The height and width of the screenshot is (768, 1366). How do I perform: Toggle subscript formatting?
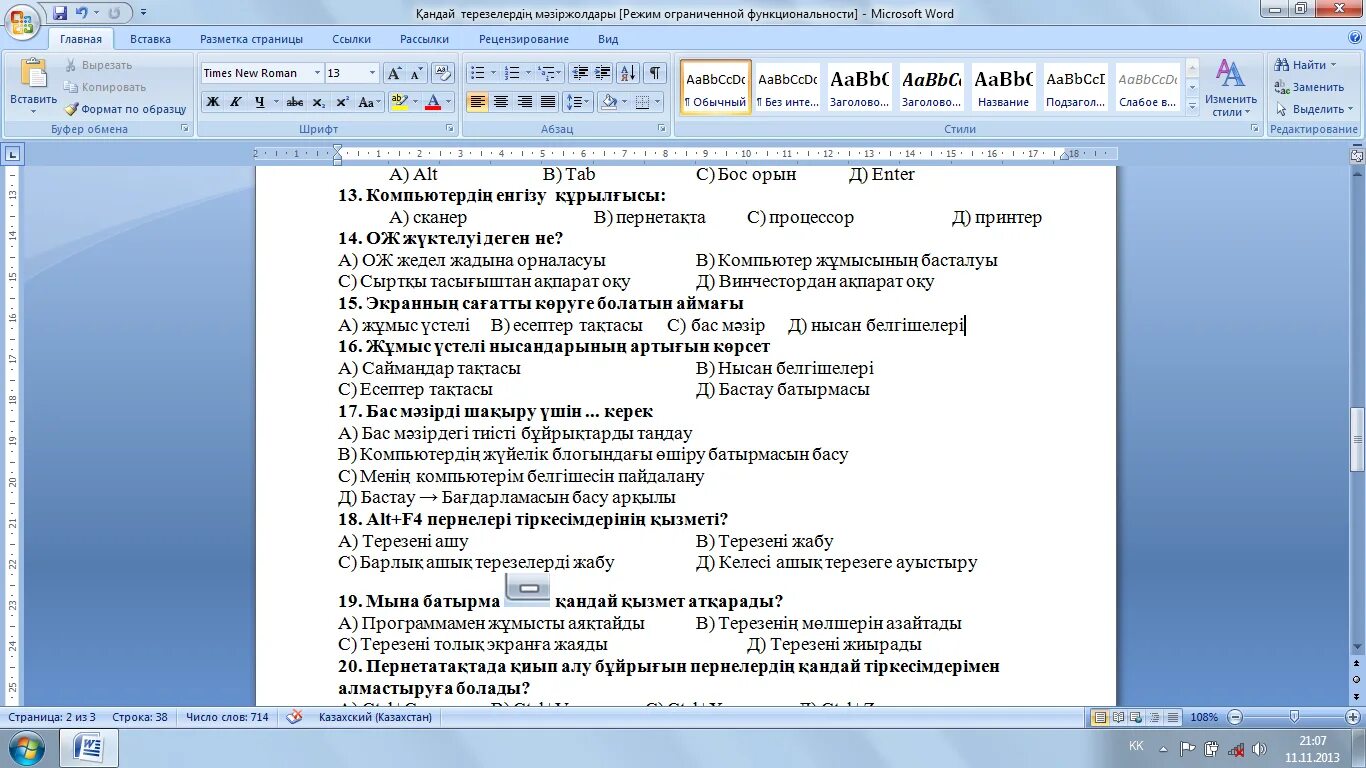pos(319,102)
